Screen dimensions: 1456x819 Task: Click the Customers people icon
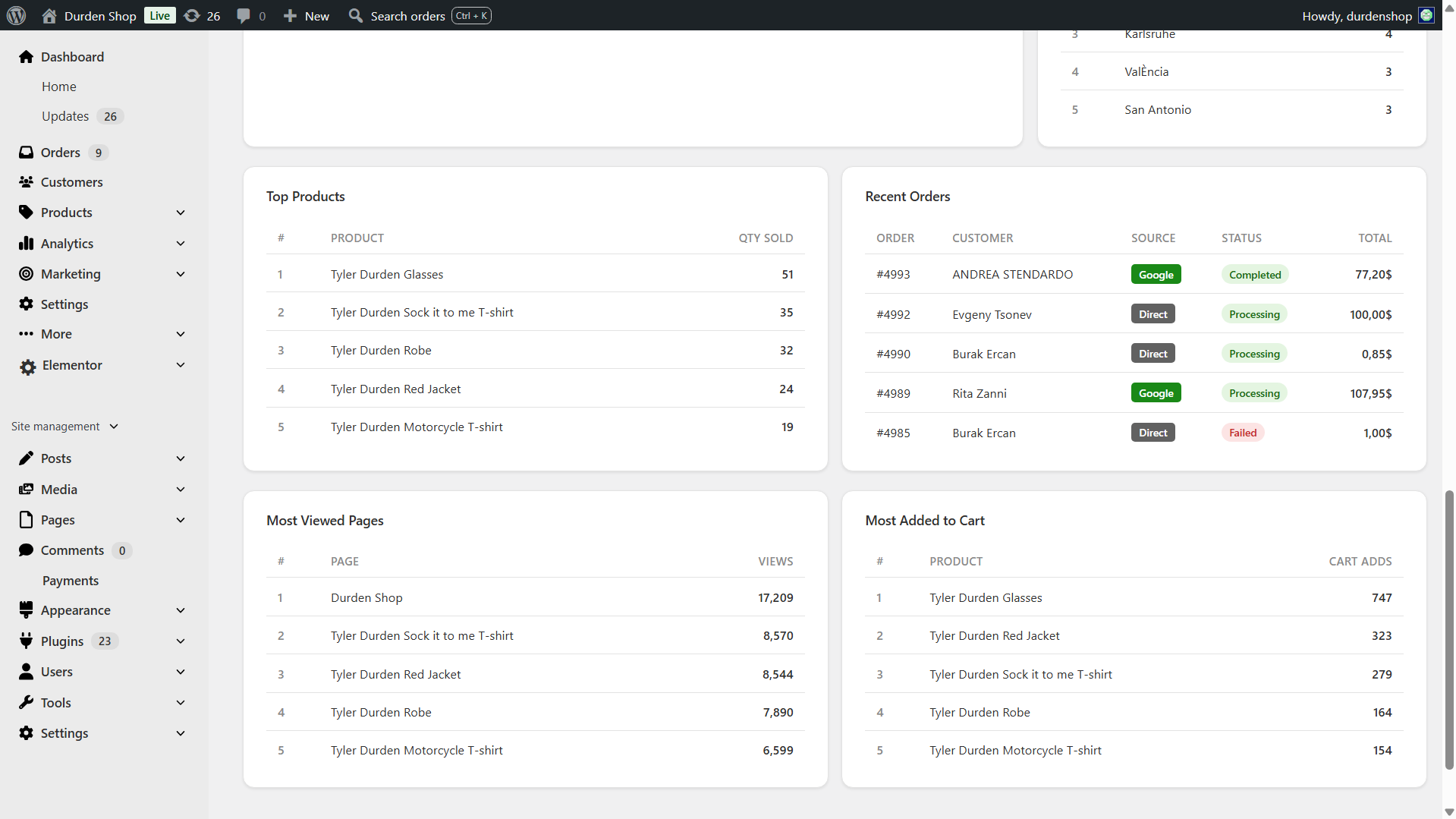click(27, 182)
